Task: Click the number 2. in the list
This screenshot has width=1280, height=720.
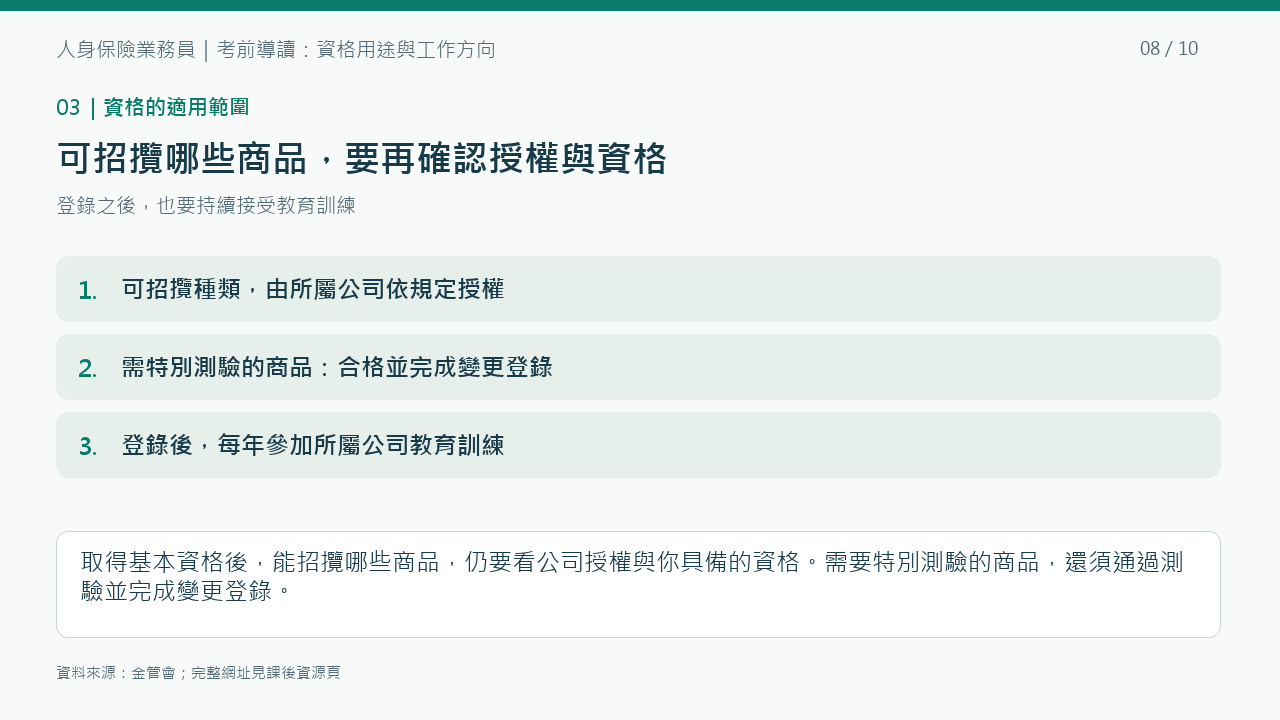Action: (x=88, y=368)
